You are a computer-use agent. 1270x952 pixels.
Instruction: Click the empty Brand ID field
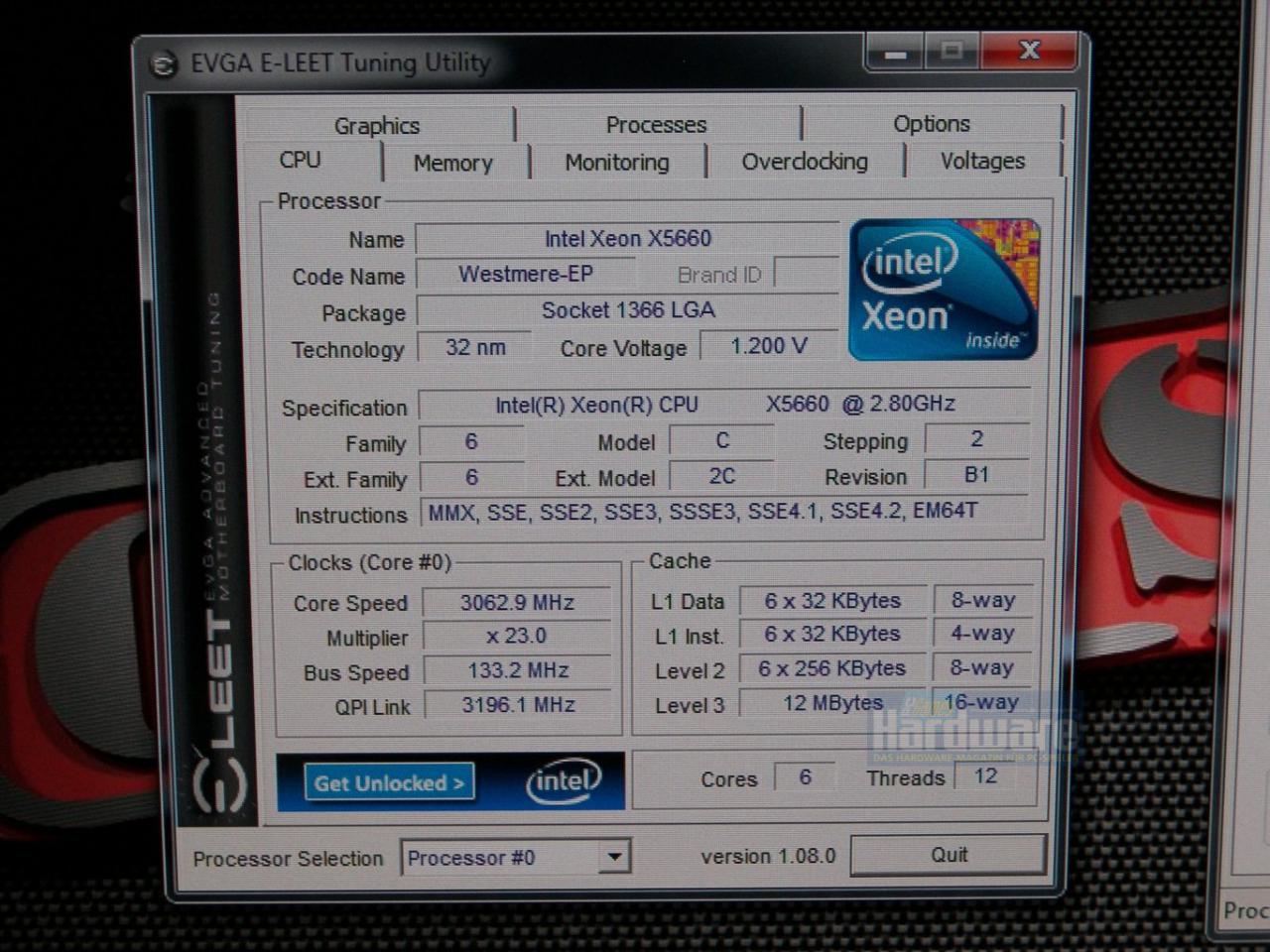click(x=806, y=273)
